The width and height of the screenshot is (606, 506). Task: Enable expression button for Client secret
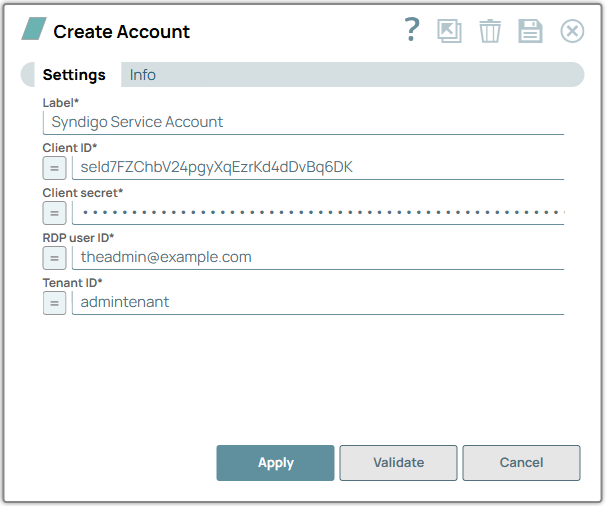tap(55, 212)
